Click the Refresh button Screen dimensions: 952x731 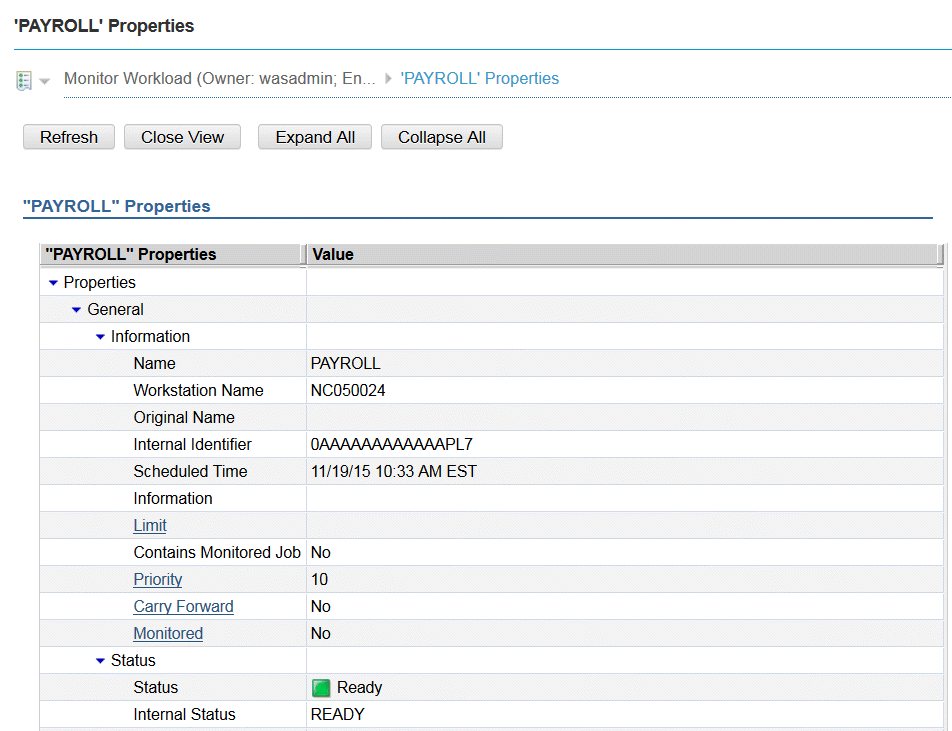[x=68, y=137]
